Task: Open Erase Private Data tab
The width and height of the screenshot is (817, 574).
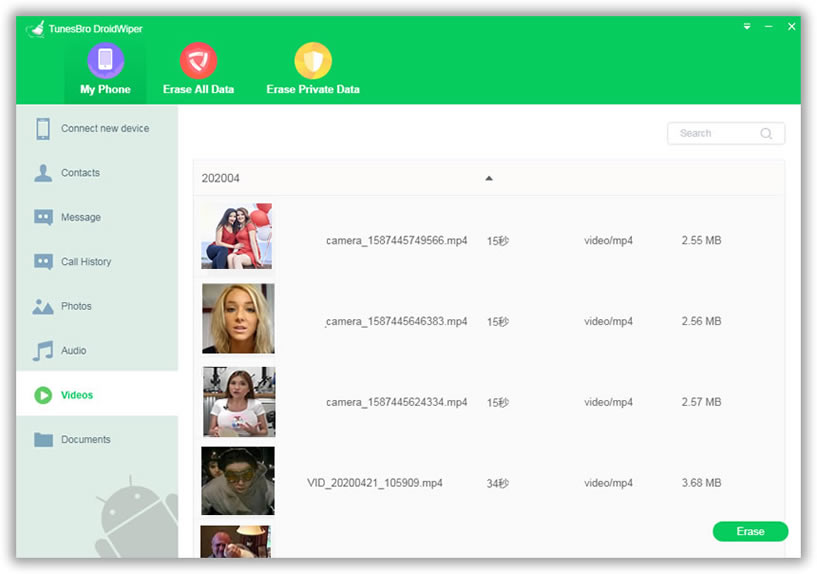Action: coord(313,70)
